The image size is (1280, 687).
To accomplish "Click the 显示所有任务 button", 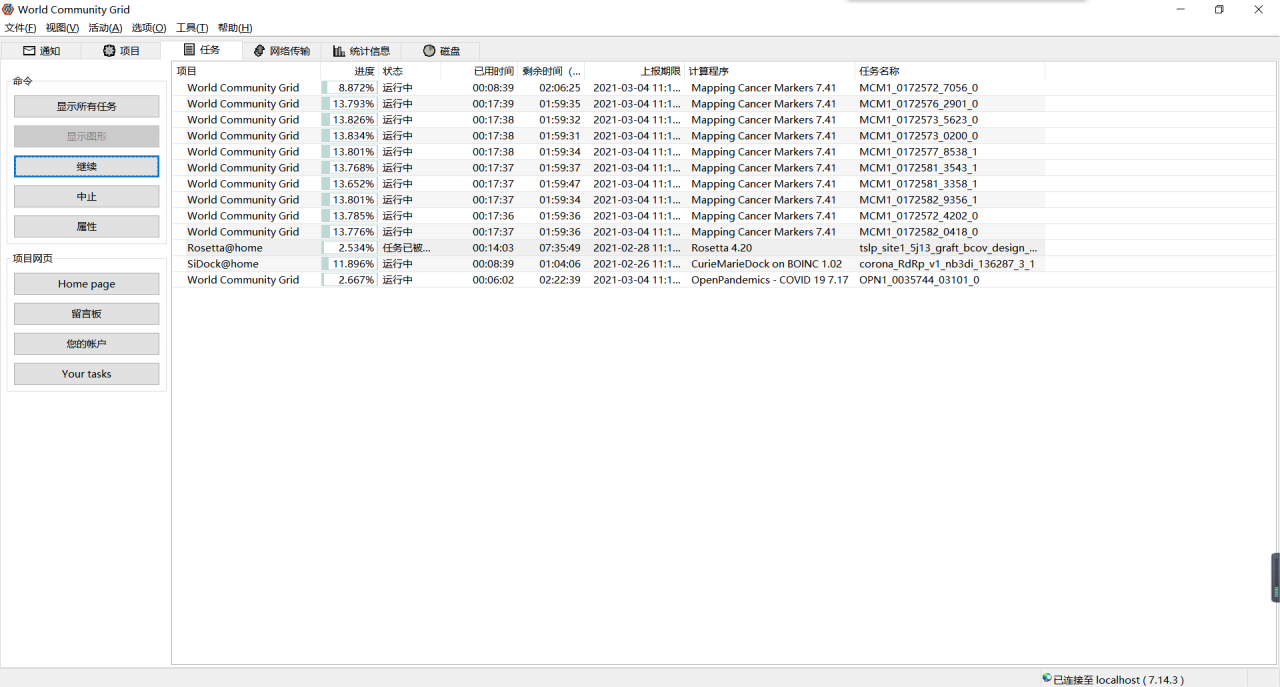I will coord(86,106).
